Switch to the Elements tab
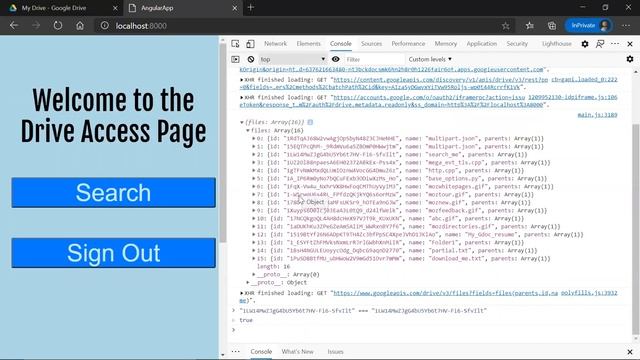 pyautogui.click(x=309, y=44)
